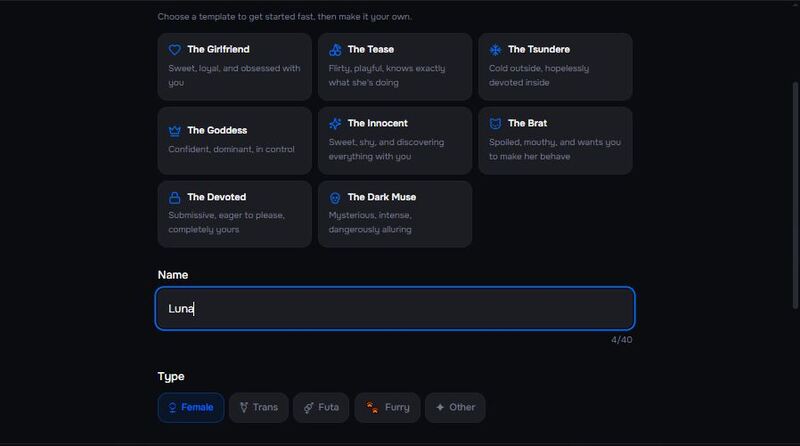Click the 'Confident, dominant, in control' description
Viewport: 800px width, 446px height.
tap(231, 150)
